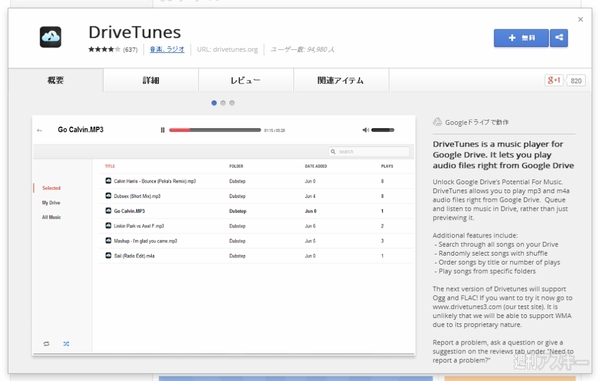Add the app with the blue 無料 button
The height and width of the screenshot is (381, 600).
point(521,38)
